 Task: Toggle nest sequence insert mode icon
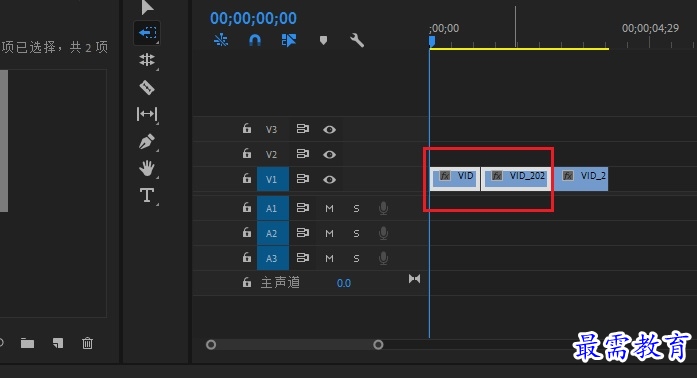[221, 40]
